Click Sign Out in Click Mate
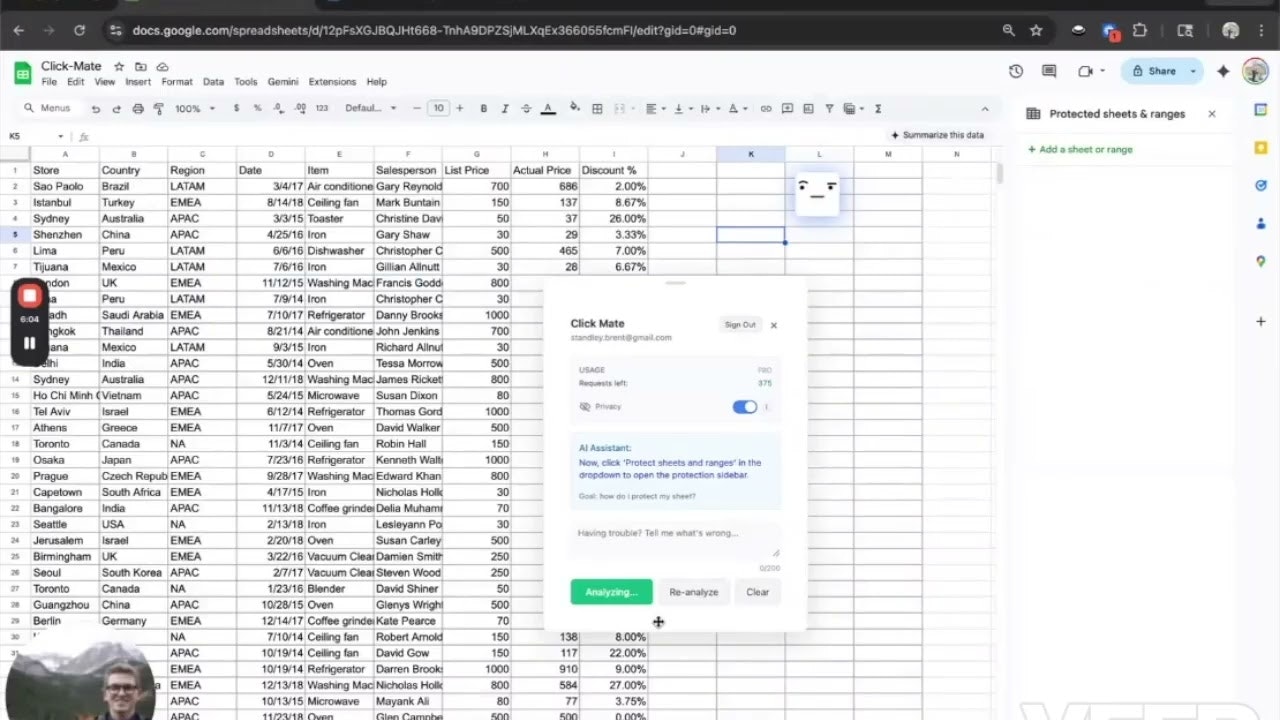Screen dimensions: 1280x720 coord(740,325)
